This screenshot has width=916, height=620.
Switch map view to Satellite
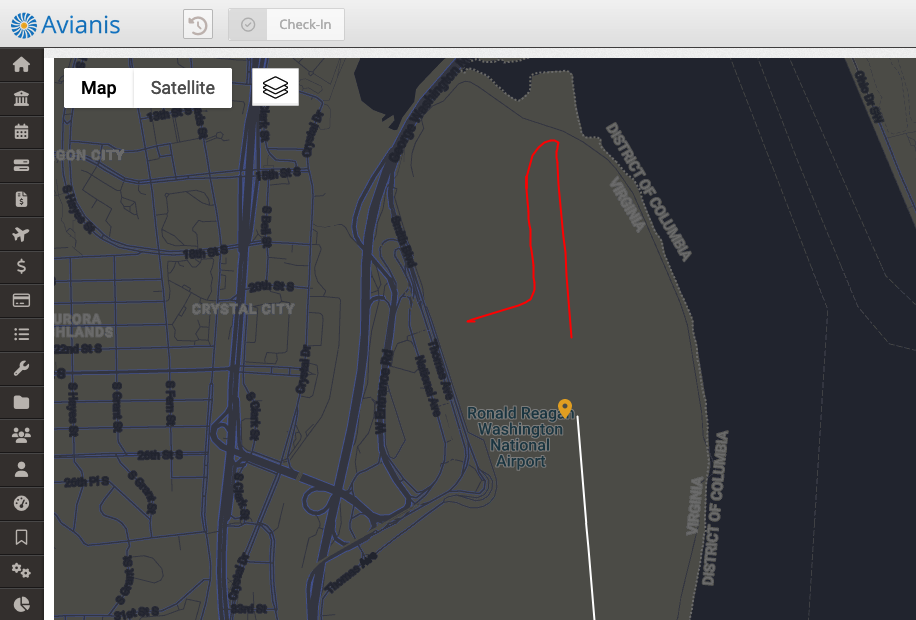183,88
